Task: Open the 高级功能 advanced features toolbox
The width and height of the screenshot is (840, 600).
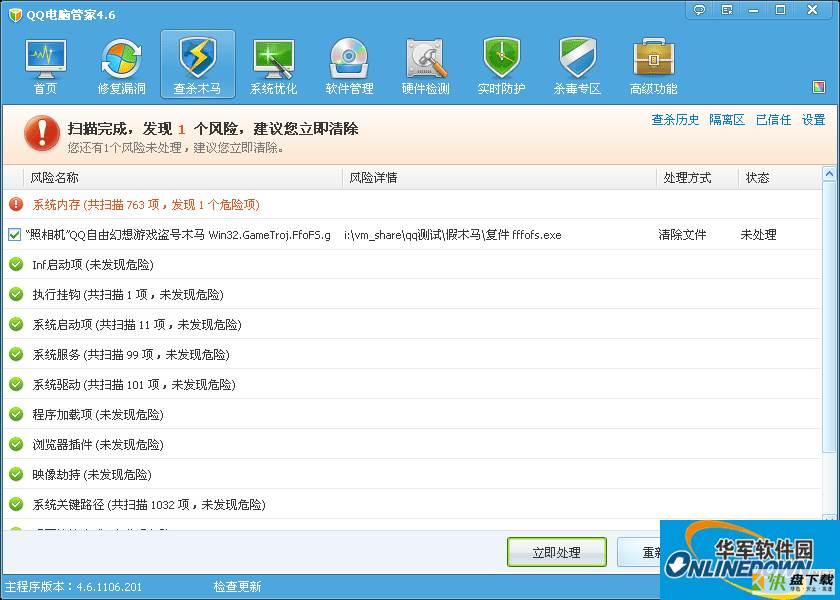Action: point(654,66)
